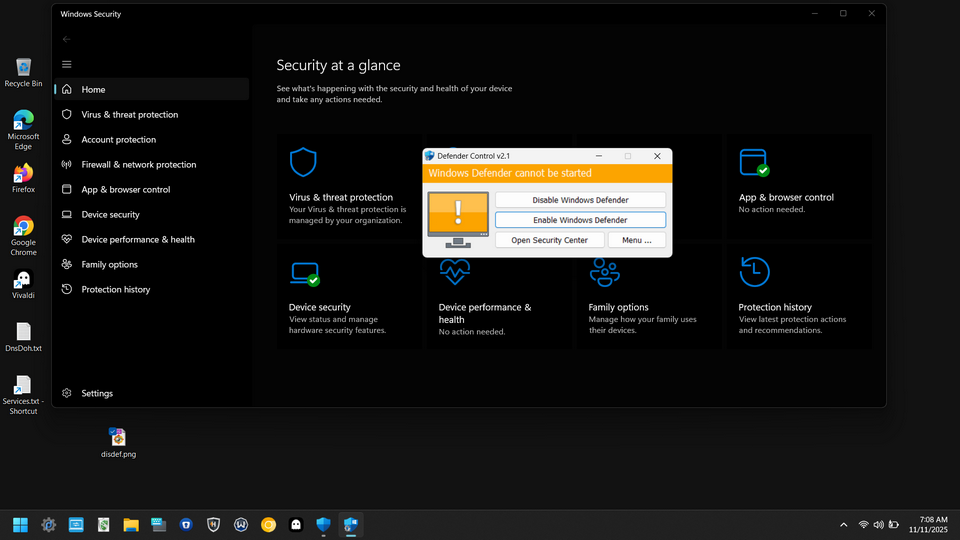Image resolution: width=960 pixels, height=540 pixels.
Task: Select disdef.png file on desktop
Action: click(x=118, y=443)
